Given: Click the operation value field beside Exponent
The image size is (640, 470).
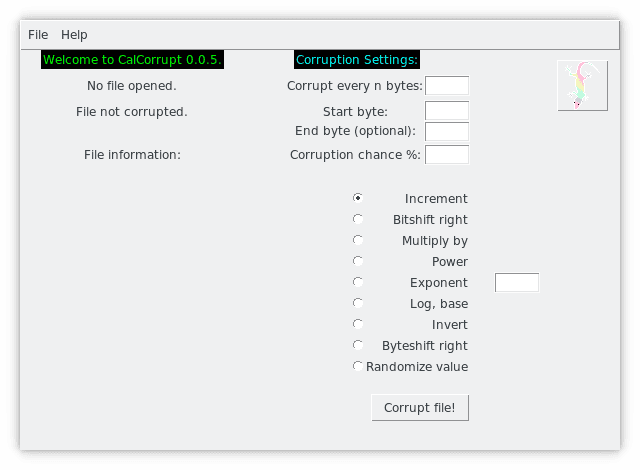Looking at the screenshot, I should coord(517,283).
